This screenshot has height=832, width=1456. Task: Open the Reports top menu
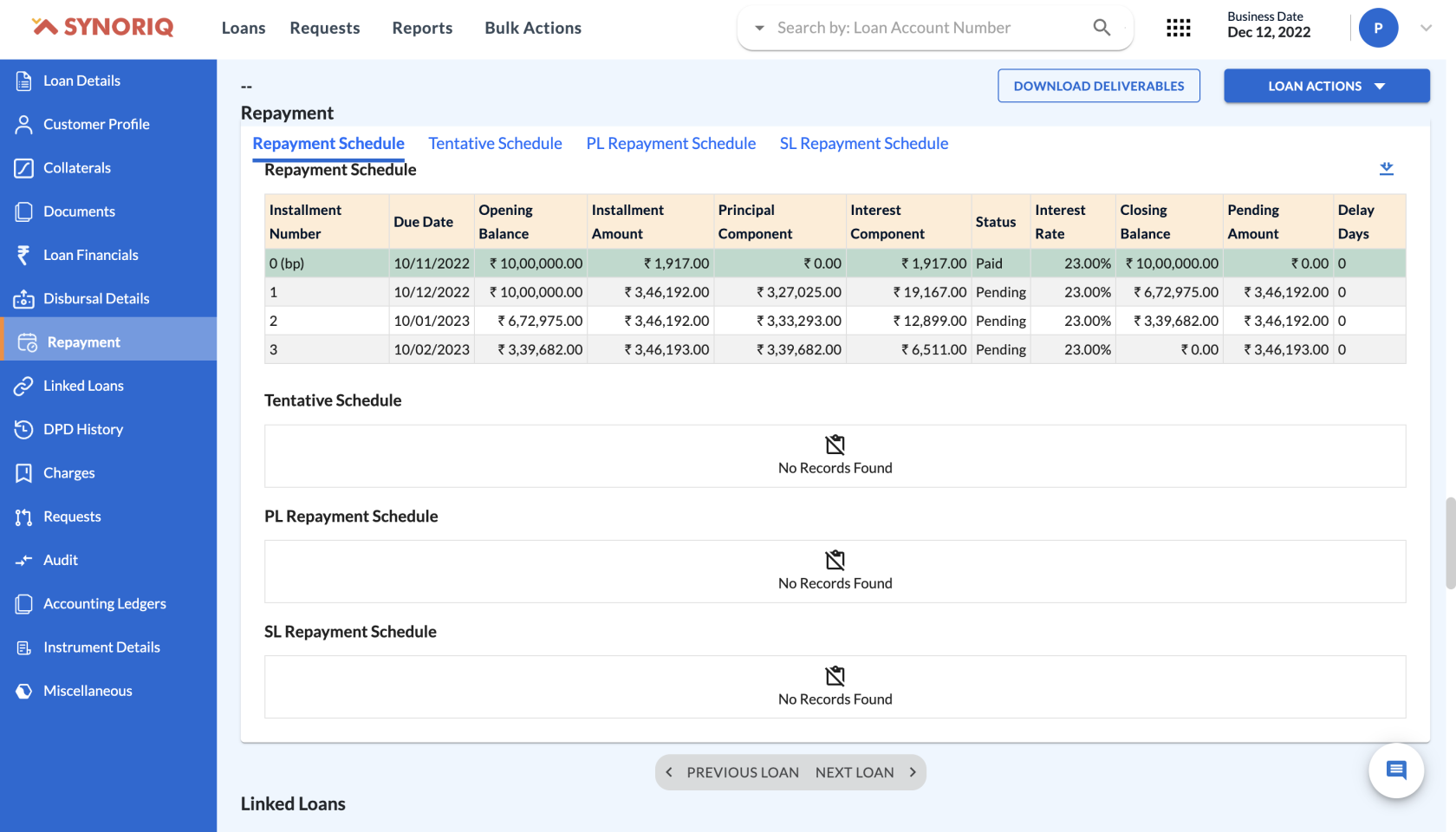[x=422, y=28]
